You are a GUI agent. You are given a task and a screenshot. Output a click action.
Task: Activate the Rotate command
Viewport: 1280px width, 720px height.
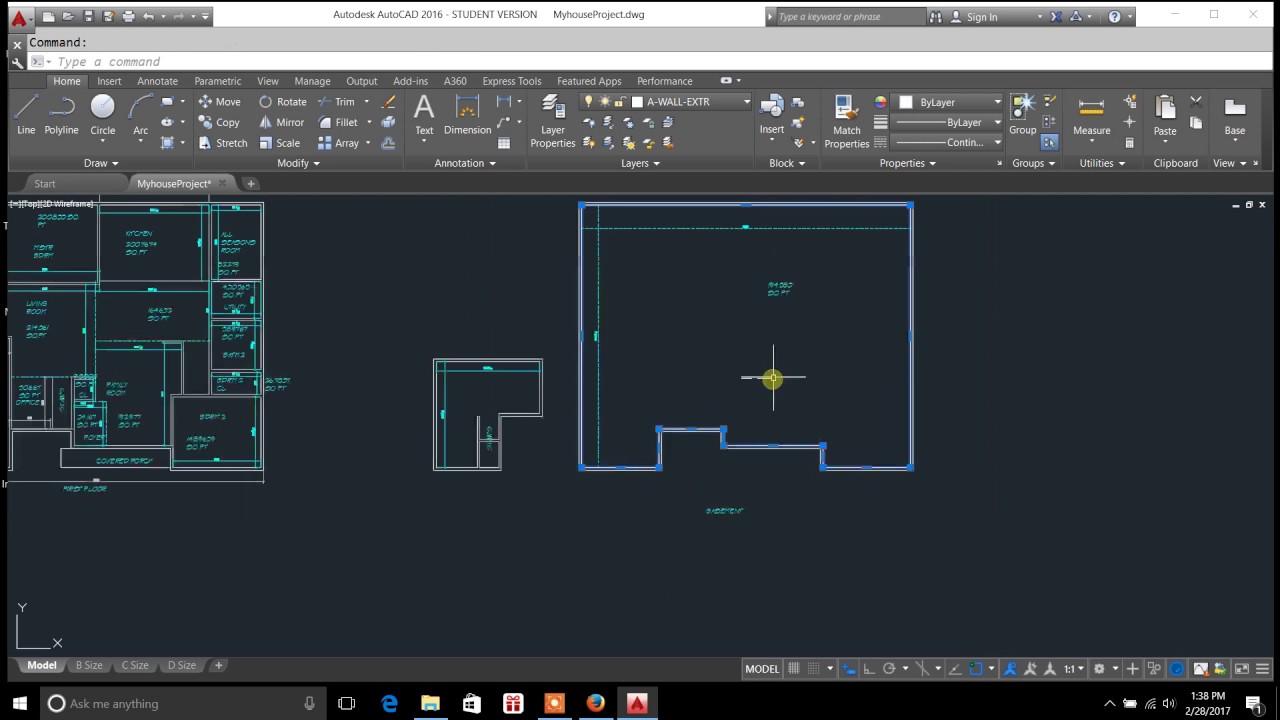click(x=282, y=102)
